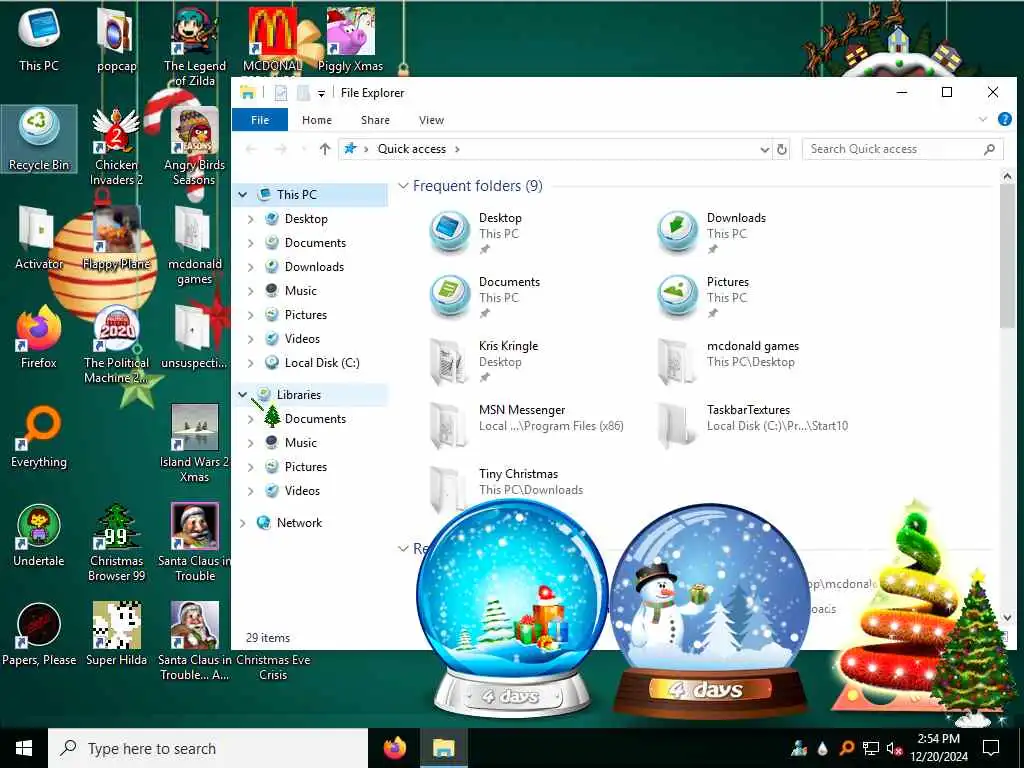
Task: Select Documents under Libraries
Action: pos(315,419)
